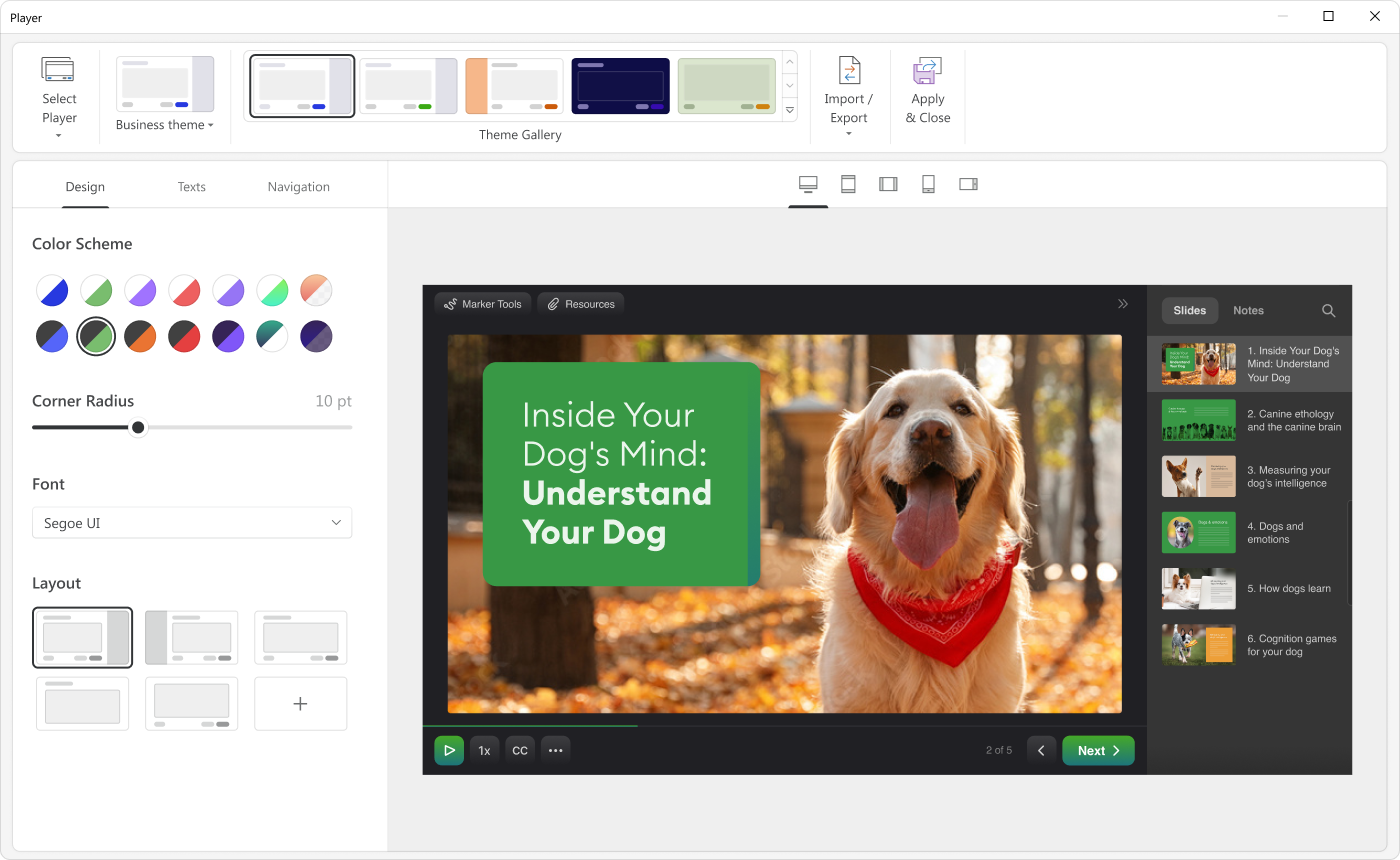Open the Font combo box Segoe UI
The image size is (1400, 860).
point(192,523)
